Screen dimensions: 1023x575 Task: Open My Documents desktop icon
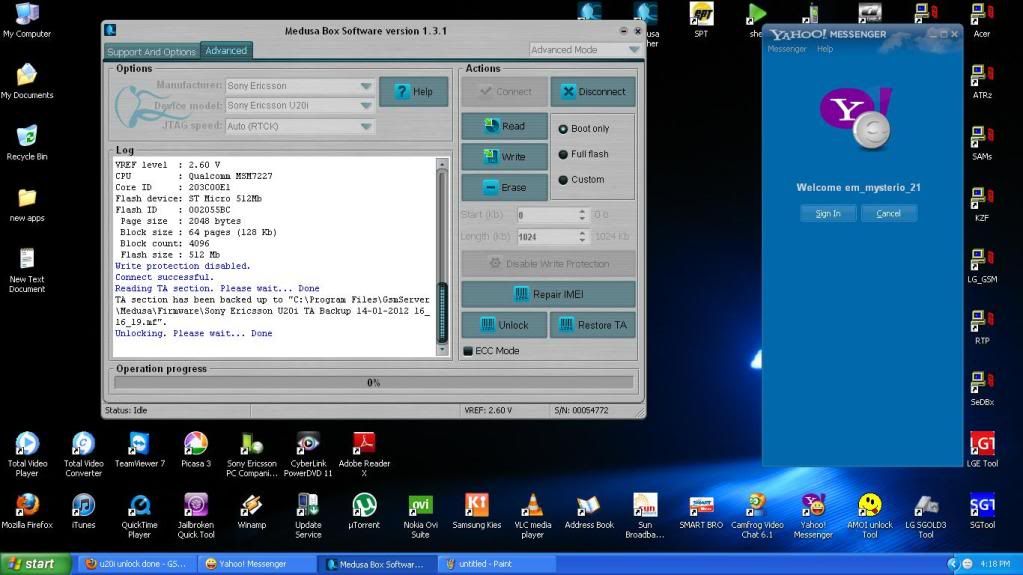click(x=27, y=82)
